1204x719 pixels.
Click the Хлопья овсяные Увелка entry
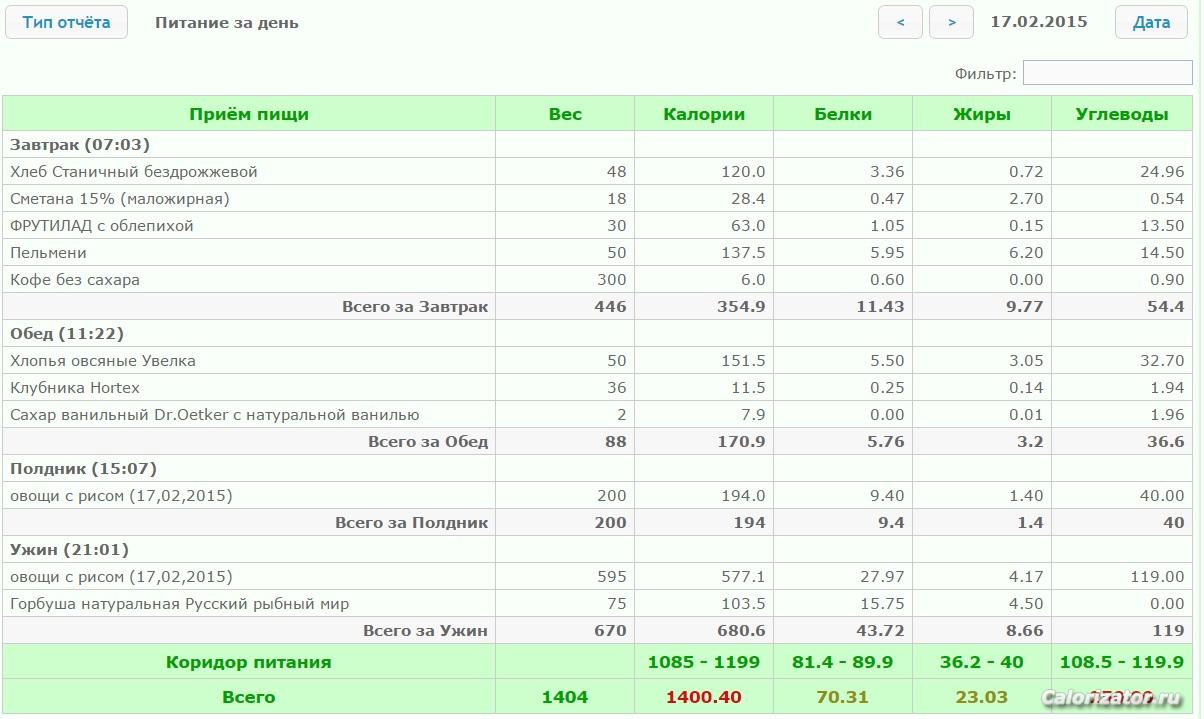click(x=103, y=361)
